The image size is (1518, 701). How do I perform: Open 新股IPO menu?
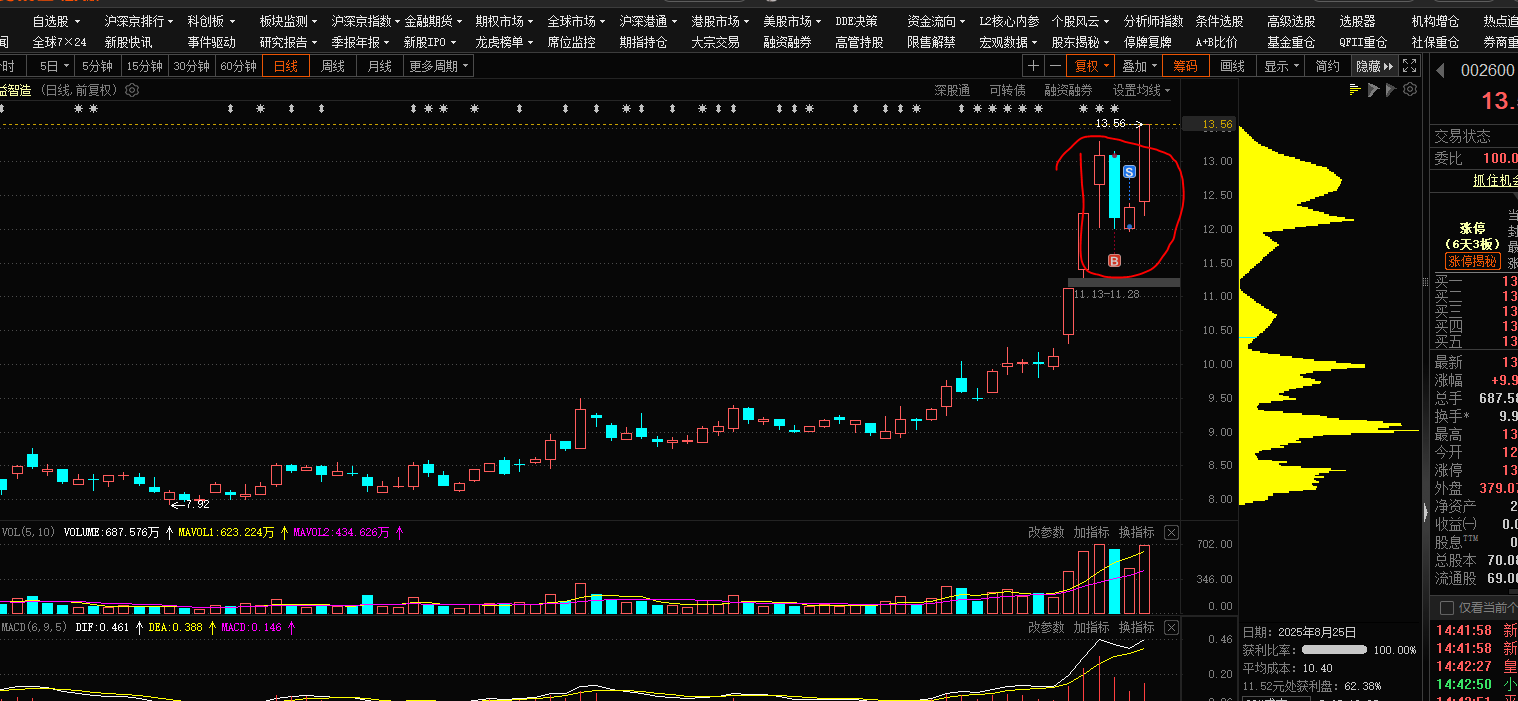click(x=430, y=42)
